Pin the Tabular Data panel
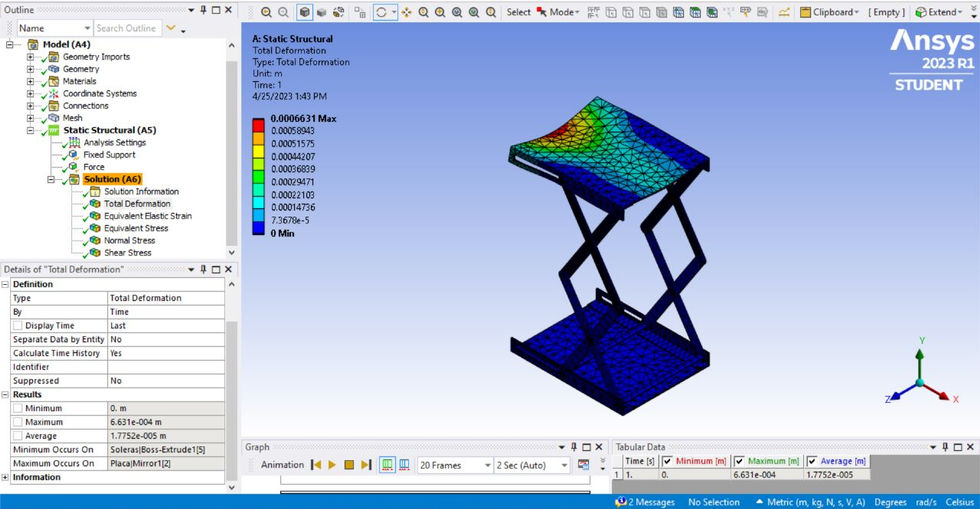This screenshot has width=980, height=509. (x=946, y=446)
